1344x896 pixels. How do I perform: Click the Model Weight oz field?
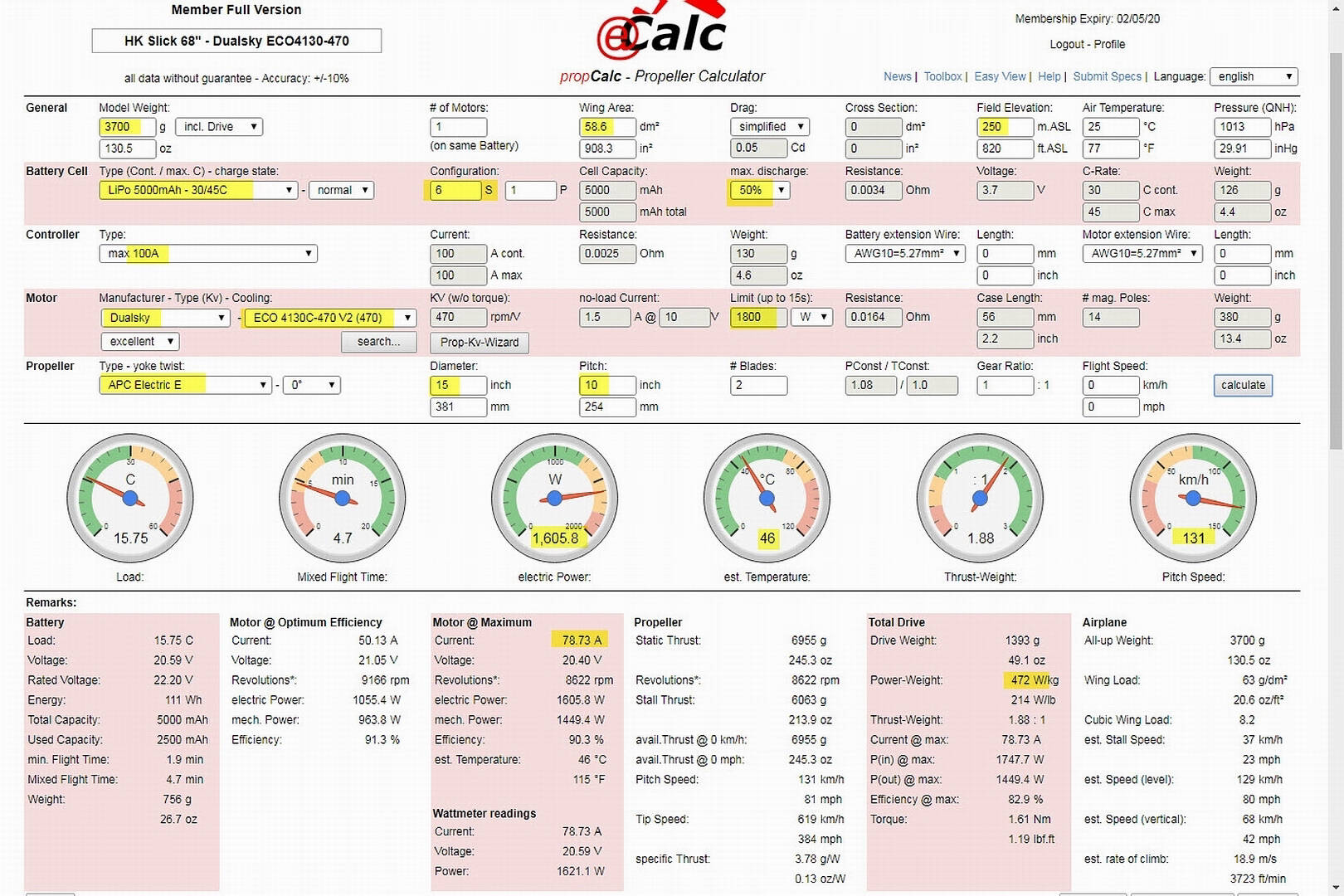click(127, 149)
